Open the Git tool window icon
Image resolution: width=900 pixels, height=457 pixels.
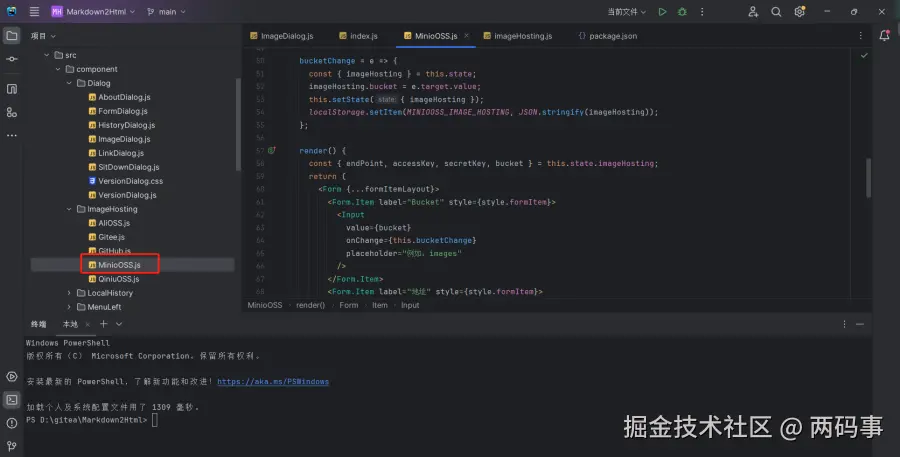coord(11,446)
